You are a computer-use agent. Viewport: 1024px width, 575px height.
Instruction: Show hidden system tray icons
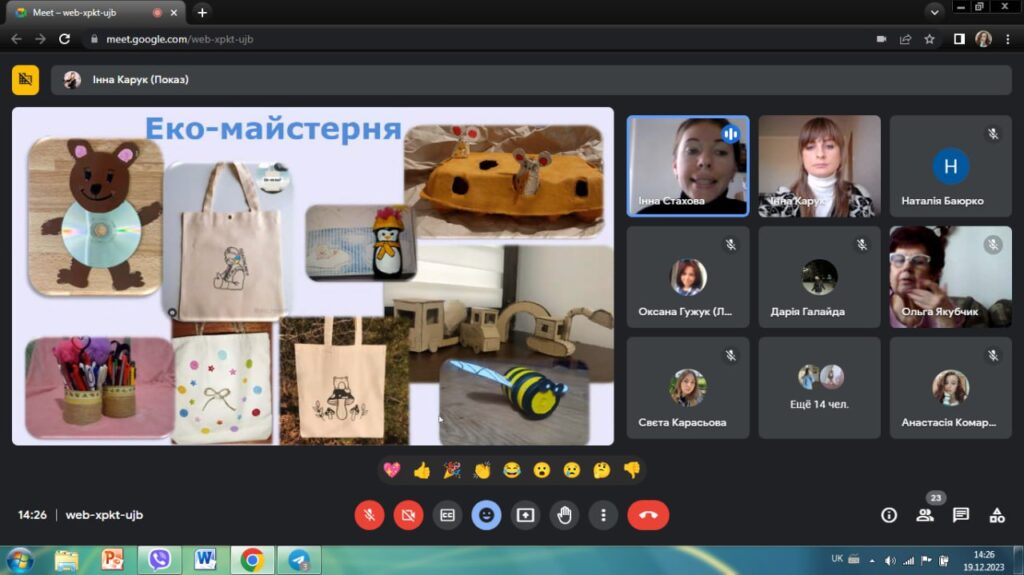tap(872, 560)
